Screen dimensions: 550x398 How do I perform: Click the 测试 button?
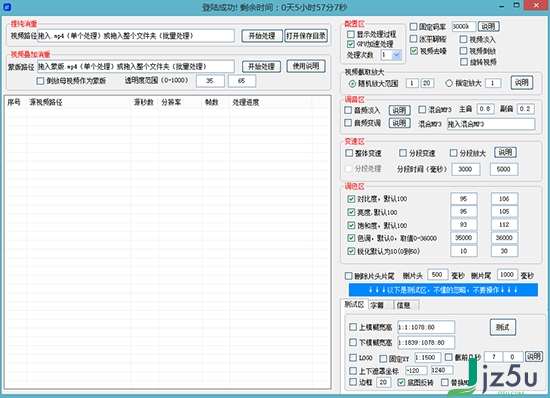point(503,327)
